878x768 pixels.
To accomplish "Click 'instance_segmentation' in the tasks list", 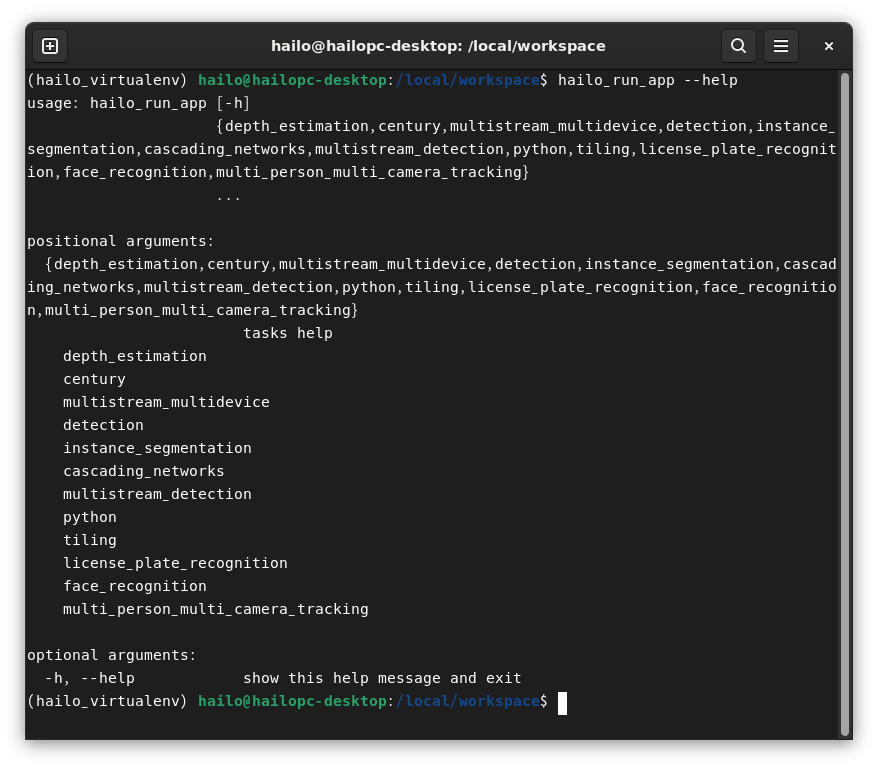I will click(x=157, y=448).
